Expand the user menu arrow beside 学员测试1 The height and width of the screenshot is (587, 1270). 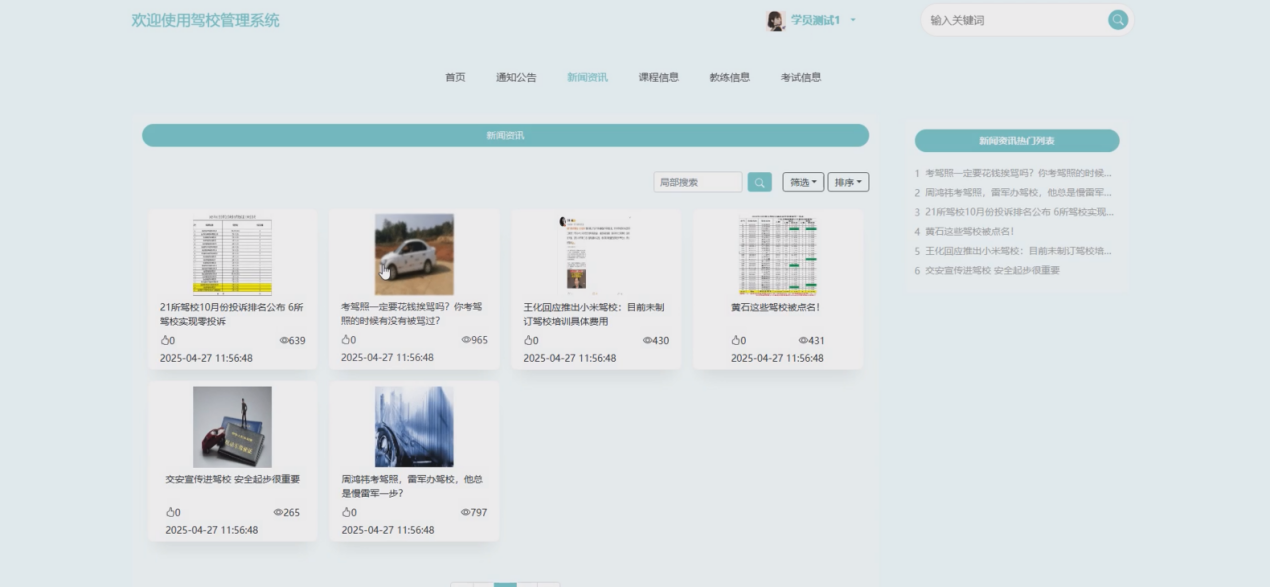853,20
